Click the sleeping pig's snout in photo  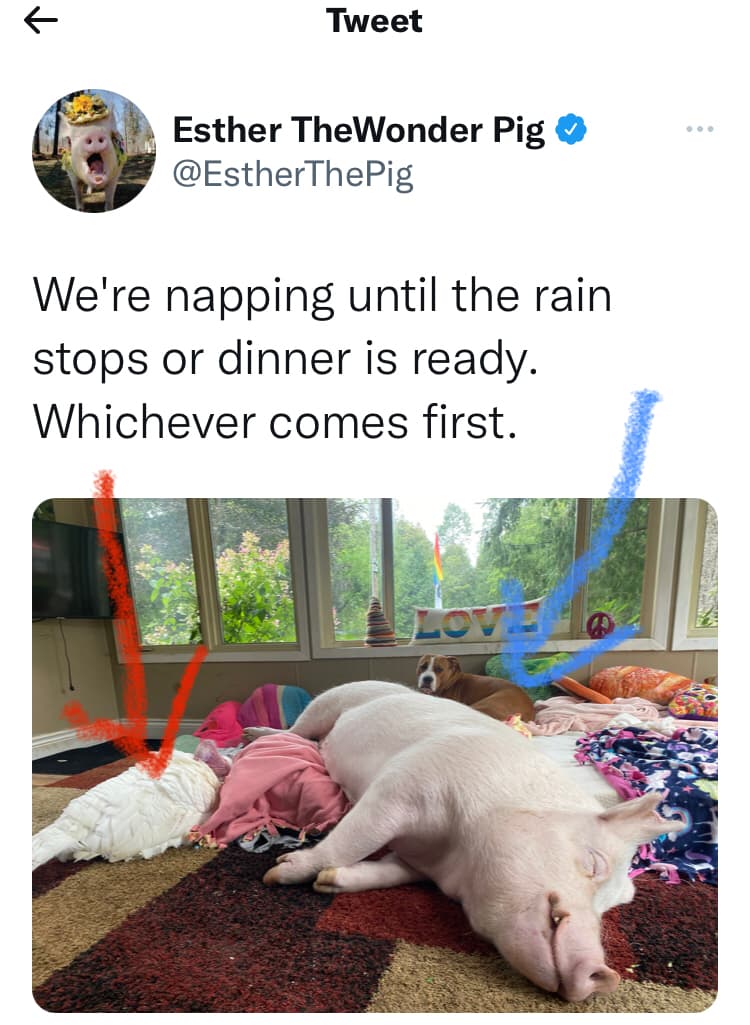(586, 968)
